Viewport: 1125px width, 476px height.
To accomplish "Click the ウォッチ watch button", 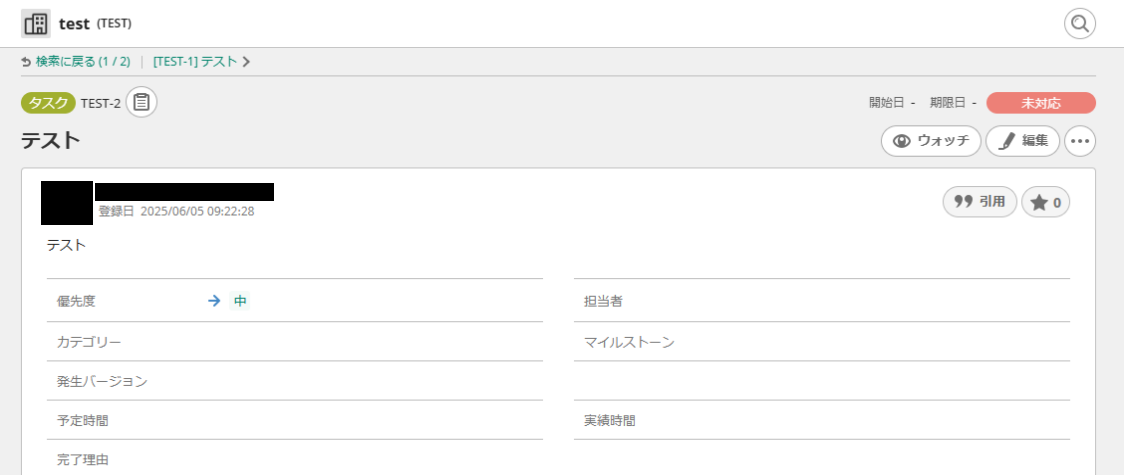I will click(931, 141).
